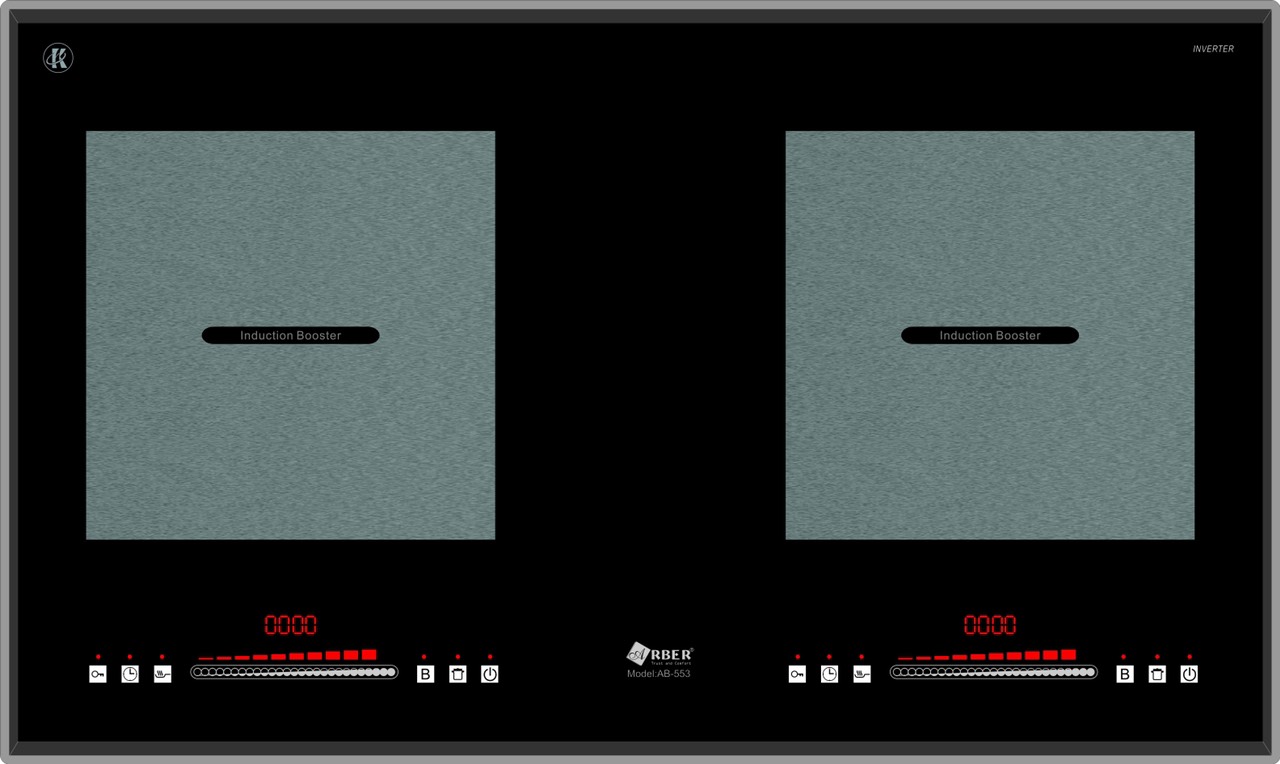Tap the right zone keep-warm icon
1280x764 pixels.
[861, 674]
